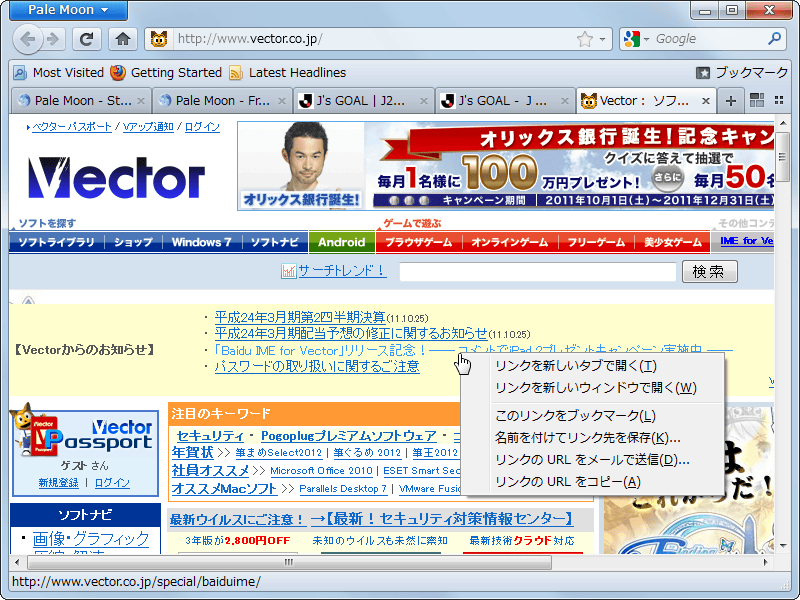Open the サーチトレンド！ link
The image size is (800, 600).
point(342,270)
